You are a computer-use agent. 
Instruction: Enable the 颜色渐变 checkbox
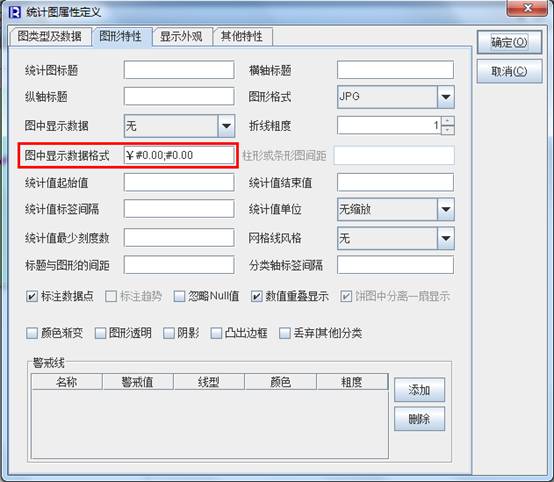[x=32, y=333]
